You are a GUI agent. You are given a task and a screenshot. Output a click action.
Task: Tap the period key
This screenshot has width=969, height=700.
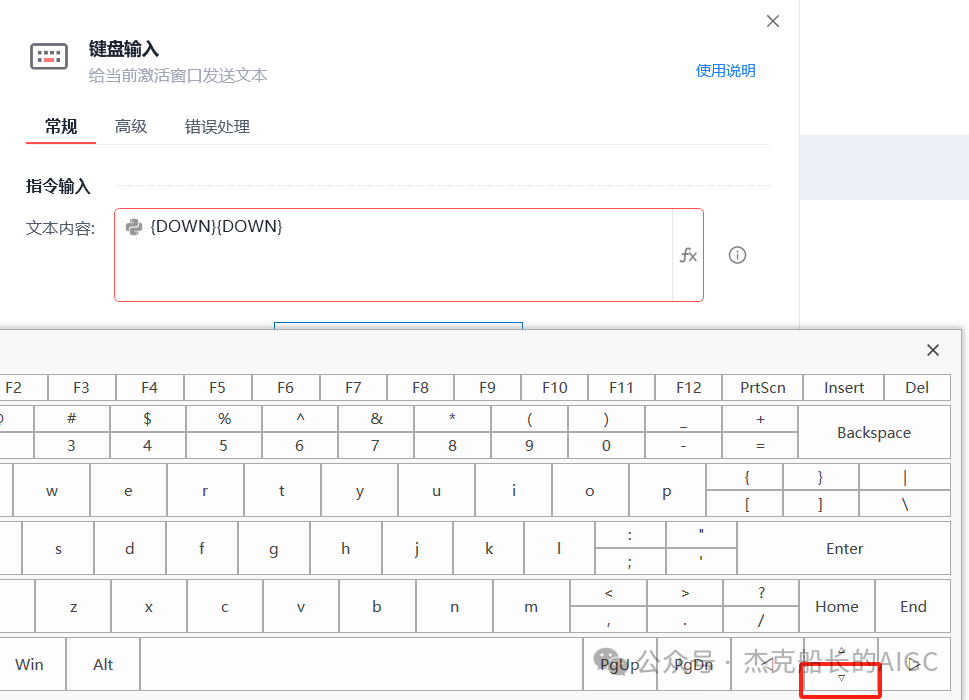click(x=685, y=620)
